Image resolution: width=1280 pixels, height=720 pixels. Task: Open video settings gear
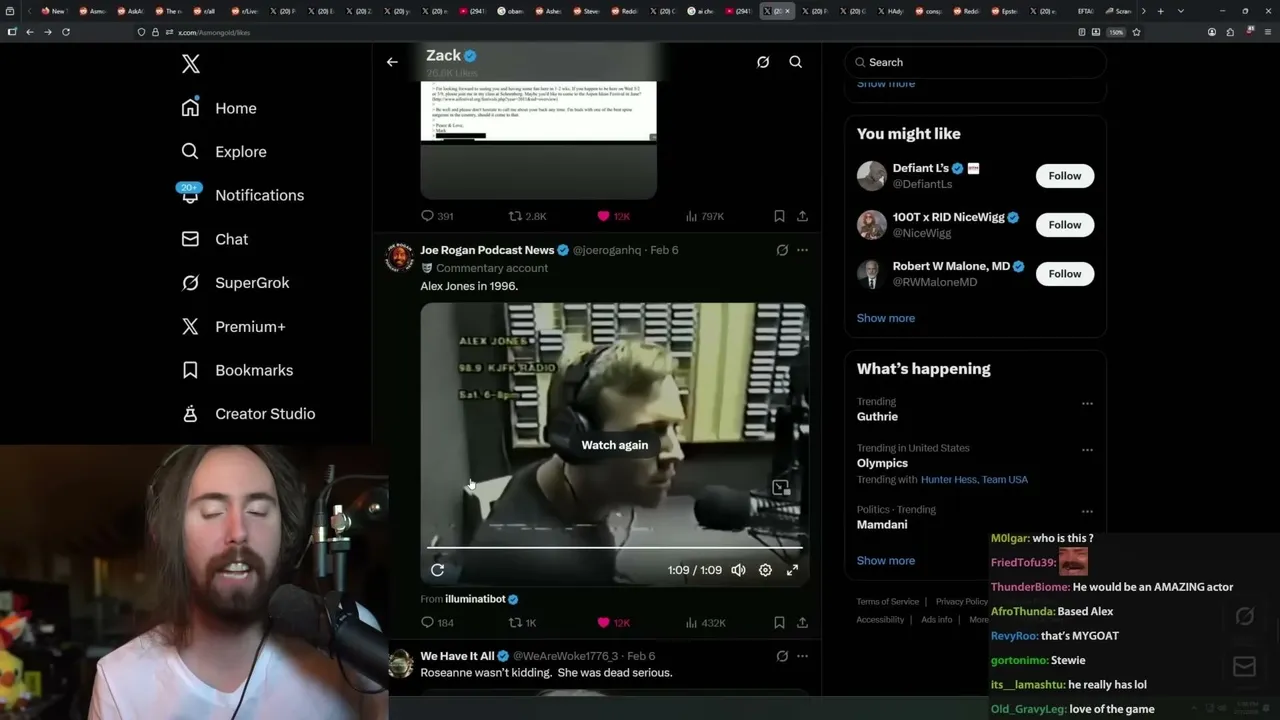(x=765, y=570)
